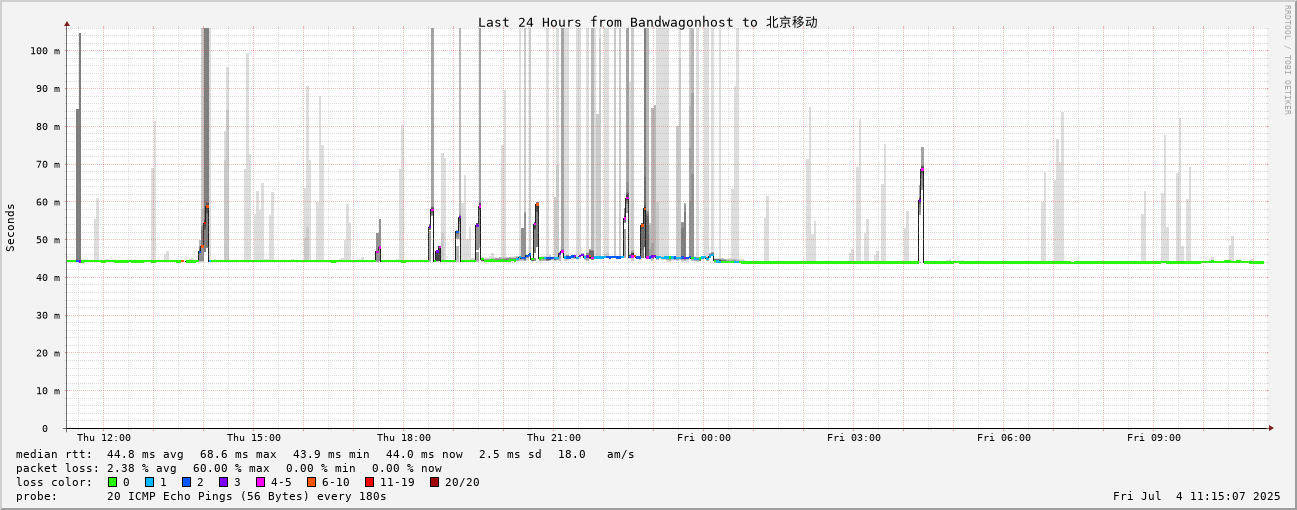Image resolution: width=1297 pixels, height=510 pixels.
Task: Click the 'Fri 00:00' time axis label
Action: tap(704, 438)
